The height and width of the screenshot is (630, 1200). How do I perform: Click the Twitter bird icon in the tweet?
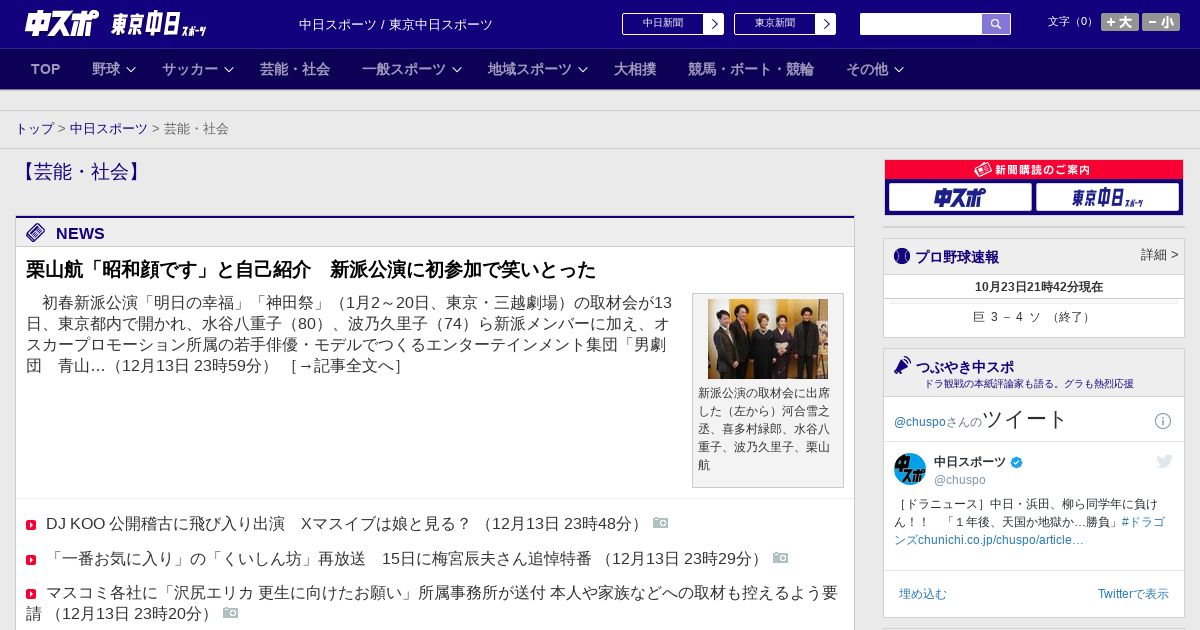tap(1164, 461)
